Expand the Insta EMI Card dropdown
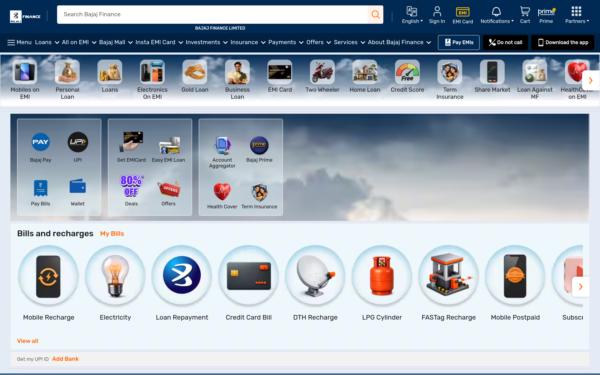The width and height of the screenshot is (600, 375). click(159, 42)
